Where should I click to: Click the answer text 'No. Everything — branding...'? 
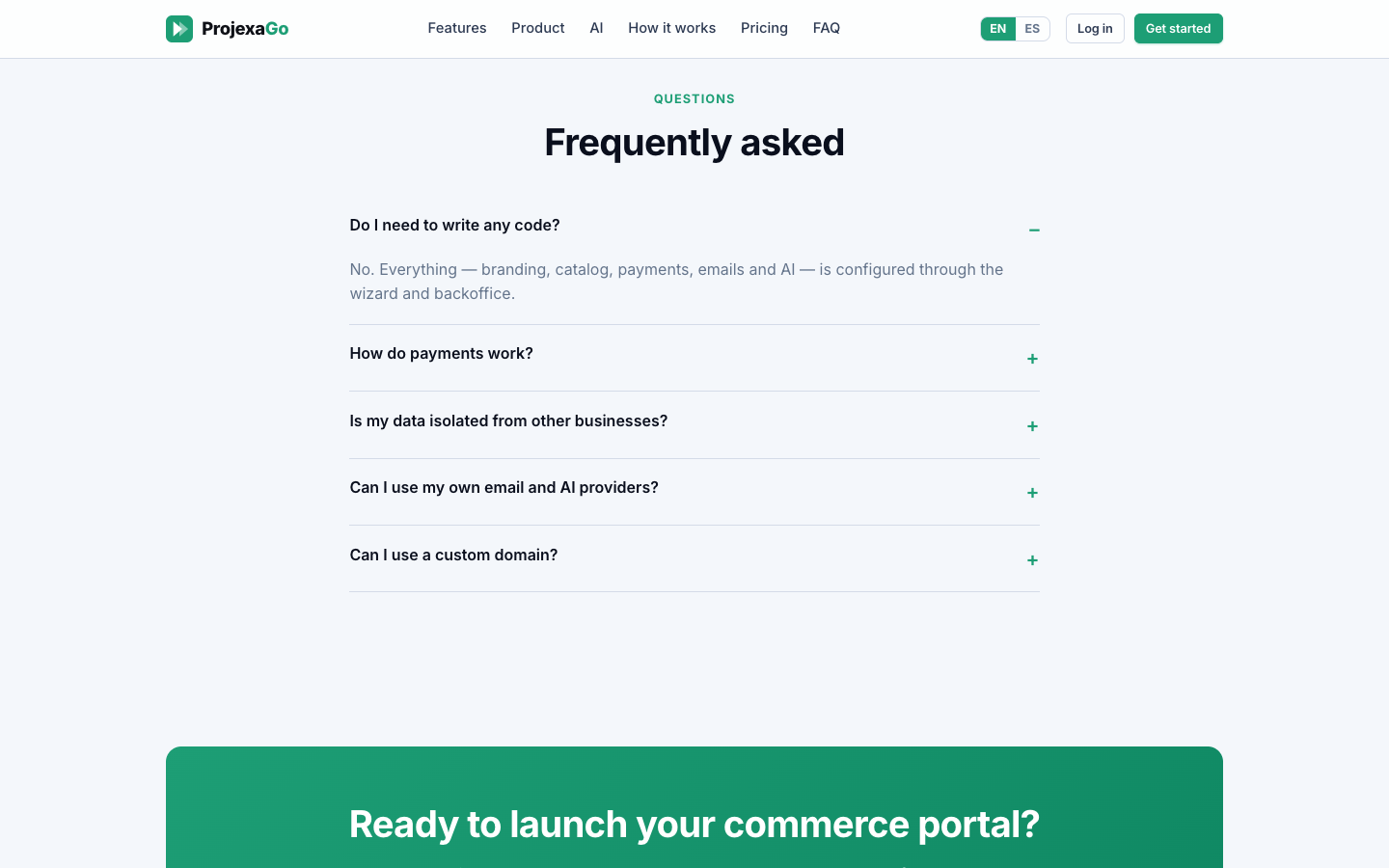(x=676, y=282)
